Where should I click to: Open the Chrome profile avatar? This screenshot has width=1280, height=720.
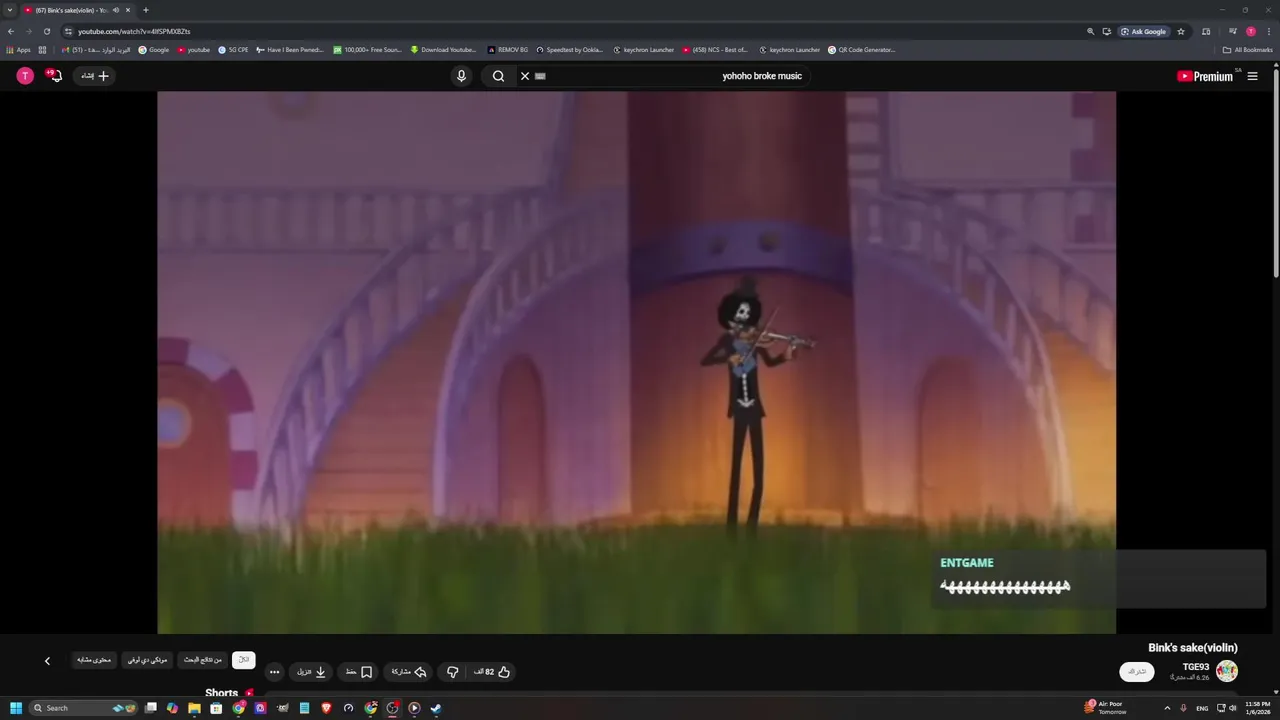click(1250, 31)
